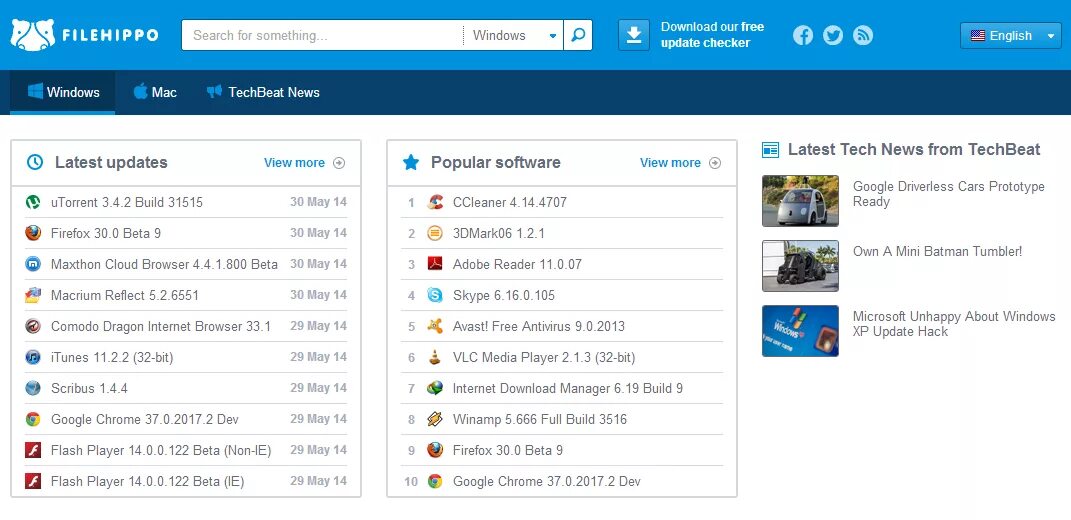Click the Flash Player (IE) icon
This screenshot has width=1071, height=520.
(x=33, y=481)
